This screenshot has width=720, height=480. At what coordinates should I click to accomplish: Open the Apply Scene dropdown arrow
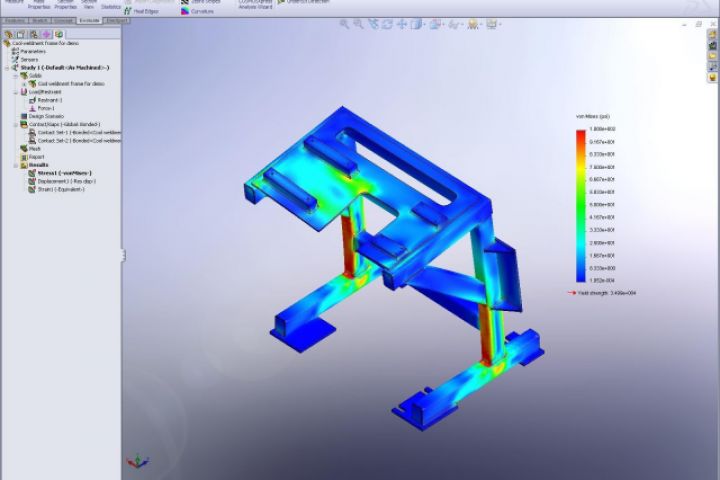(x=480, y=24)
